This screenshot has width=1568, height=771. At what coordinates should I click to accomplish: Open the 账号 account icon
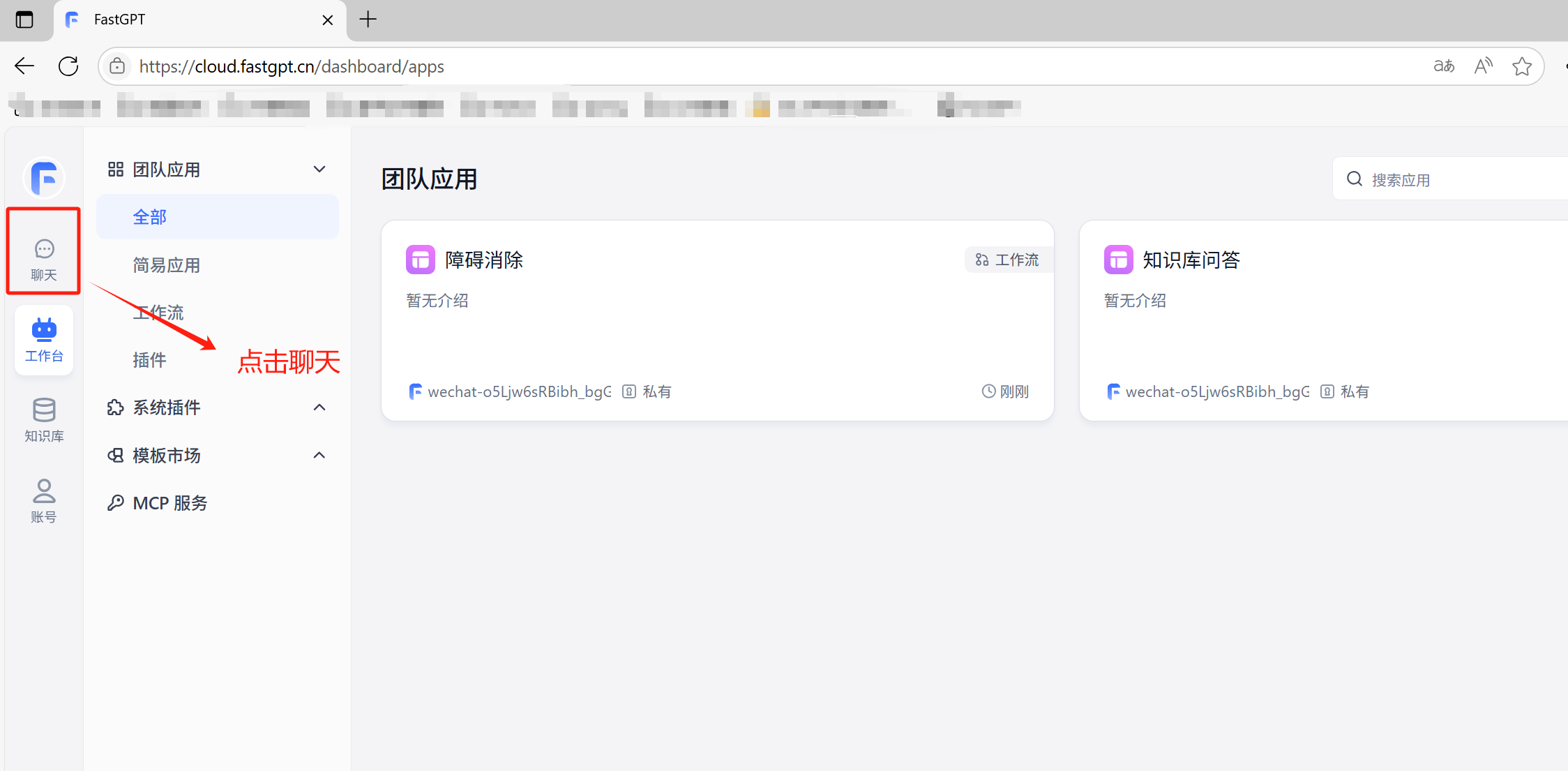[43, 499]
